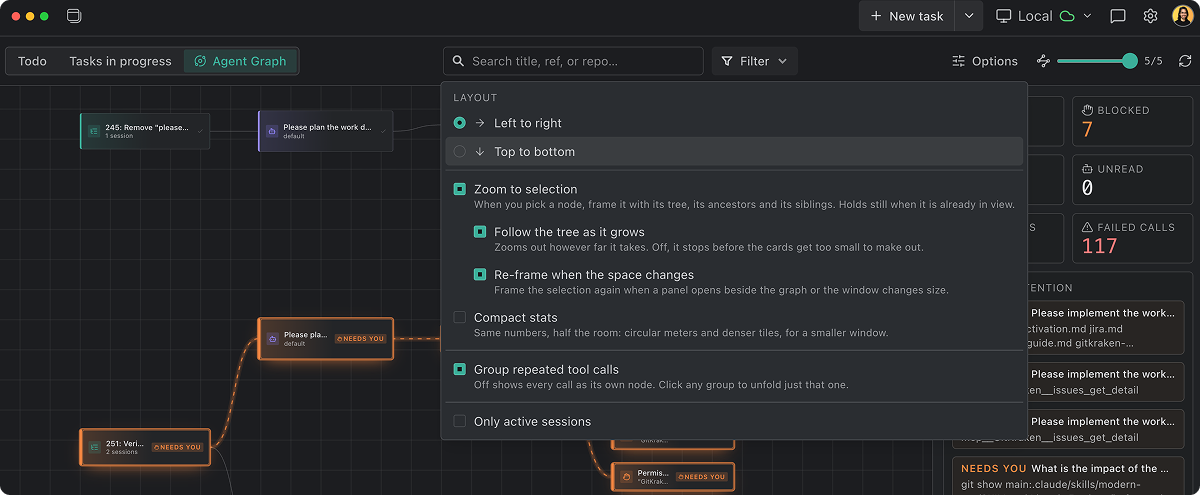The height and width of the screenshot is (495, 1200).
Task: Open the New task dropdown arrow
Action: click(x=968, y=16)
